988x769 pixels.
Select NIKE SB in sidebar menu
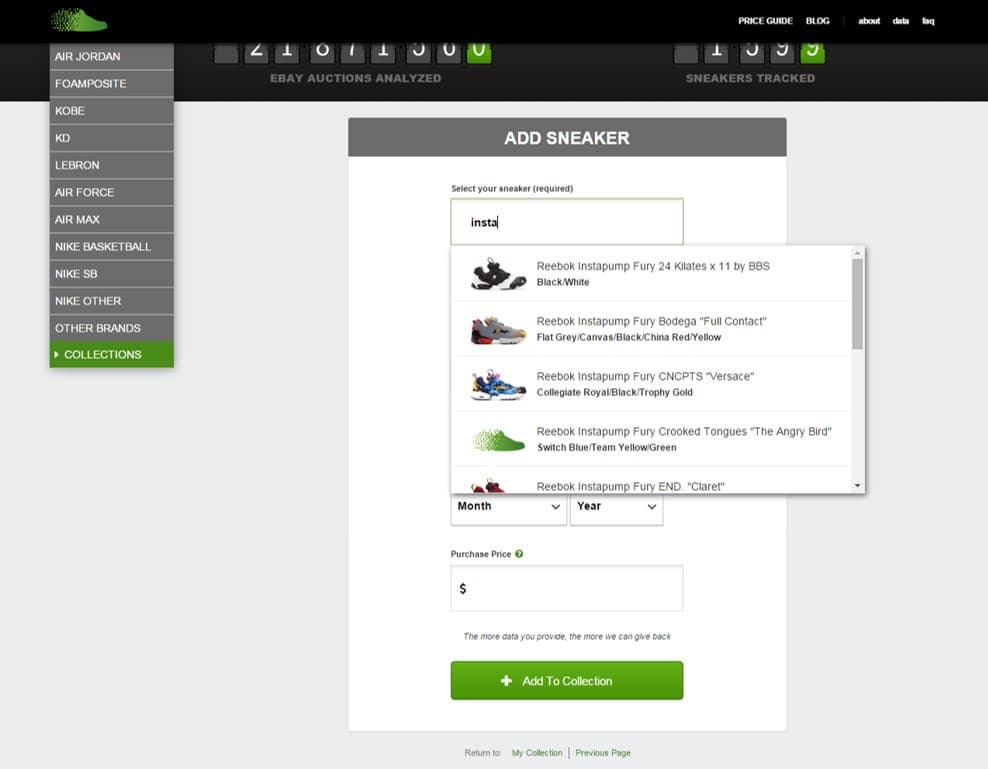click(112, 273)
